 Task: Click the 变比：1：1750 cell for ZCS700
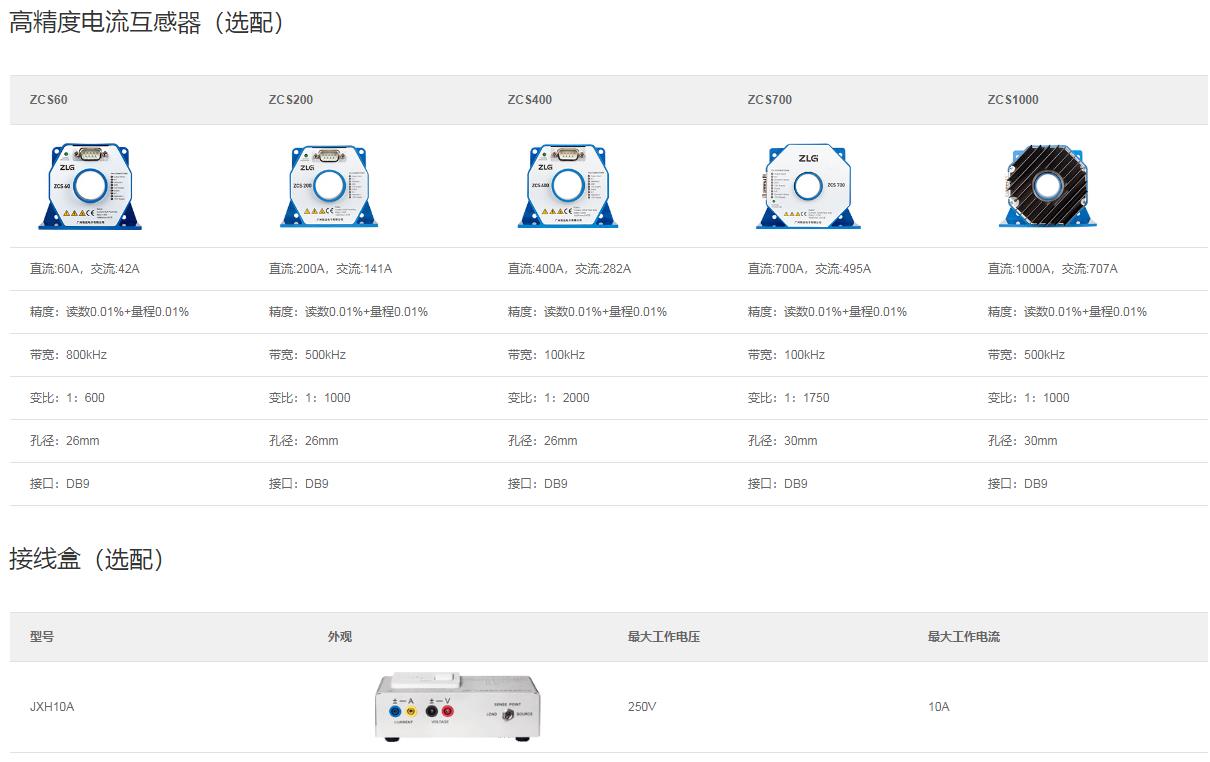point(789,398)
